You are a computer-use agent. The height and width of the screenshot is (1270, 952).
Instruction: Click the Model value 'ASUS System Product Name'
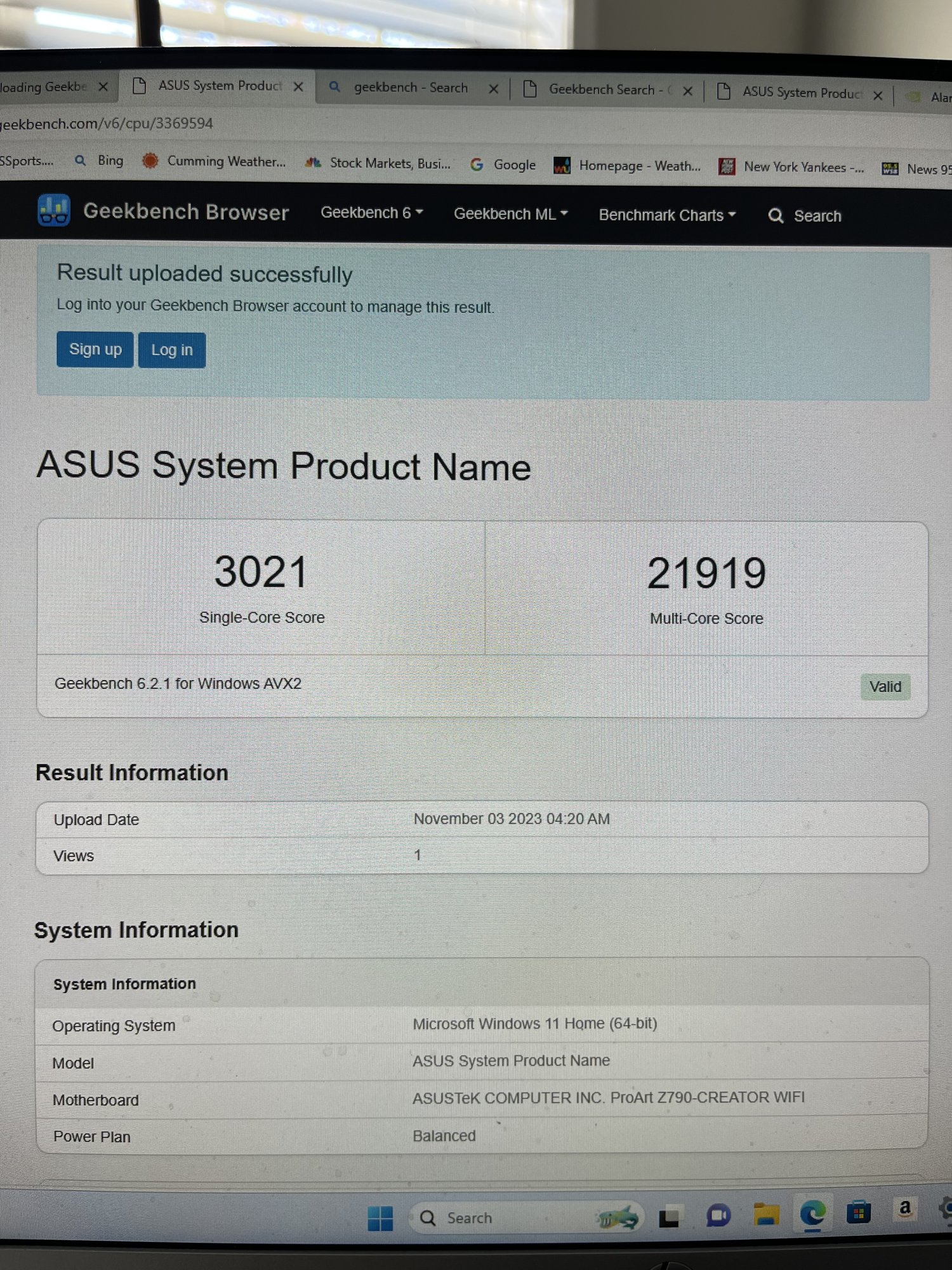tap(511, 1061)
